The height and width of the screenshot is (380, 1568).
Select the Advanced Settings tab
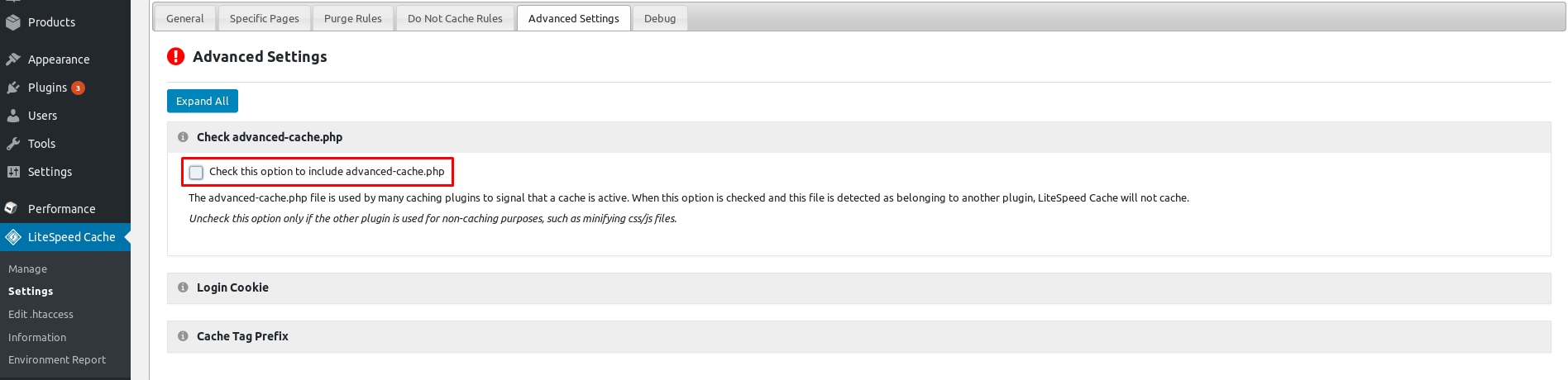click(574, 18)
